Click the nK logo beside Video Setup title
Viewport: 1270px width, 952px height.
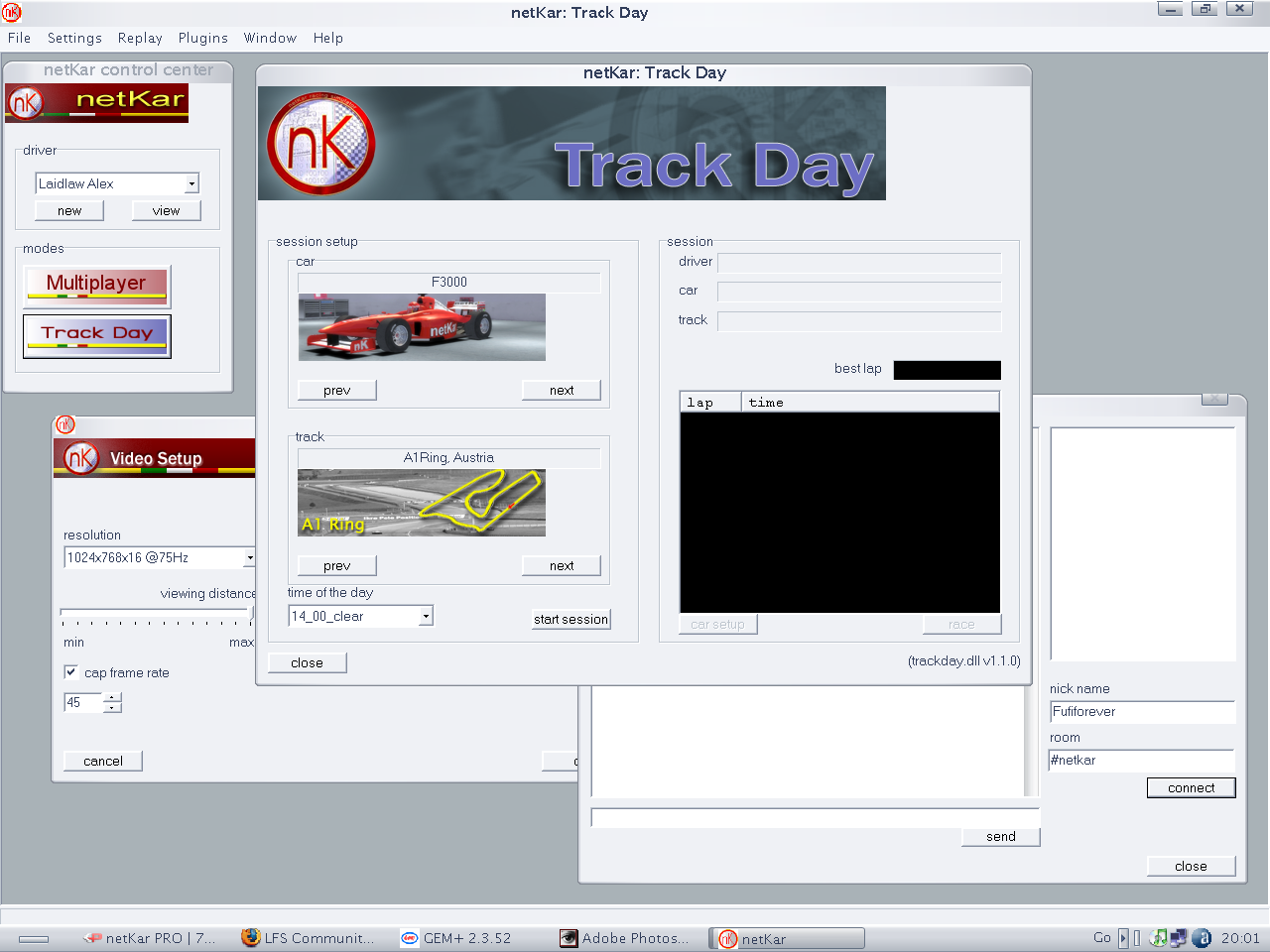pyautogui.click(x=81, y=457)
